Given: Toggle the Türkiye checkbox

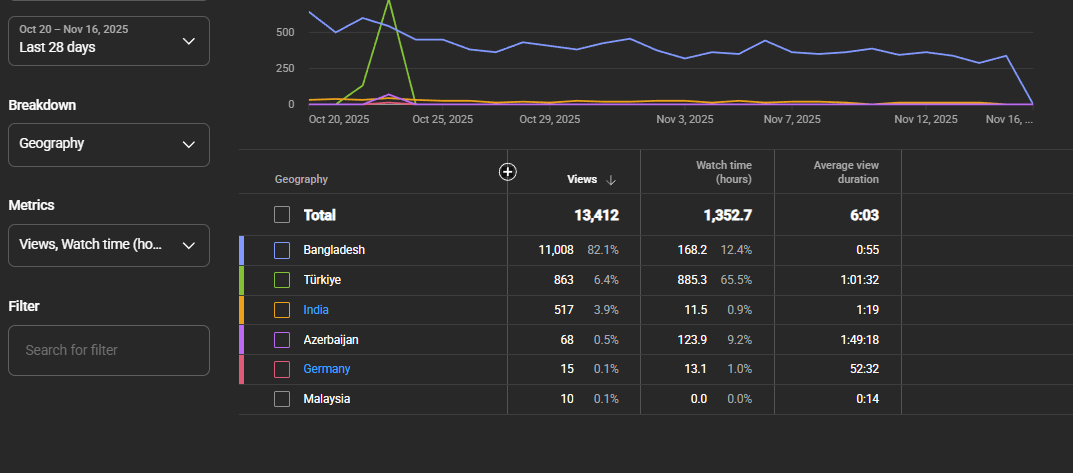Looking at the screenshot, I should pos(282,280).
